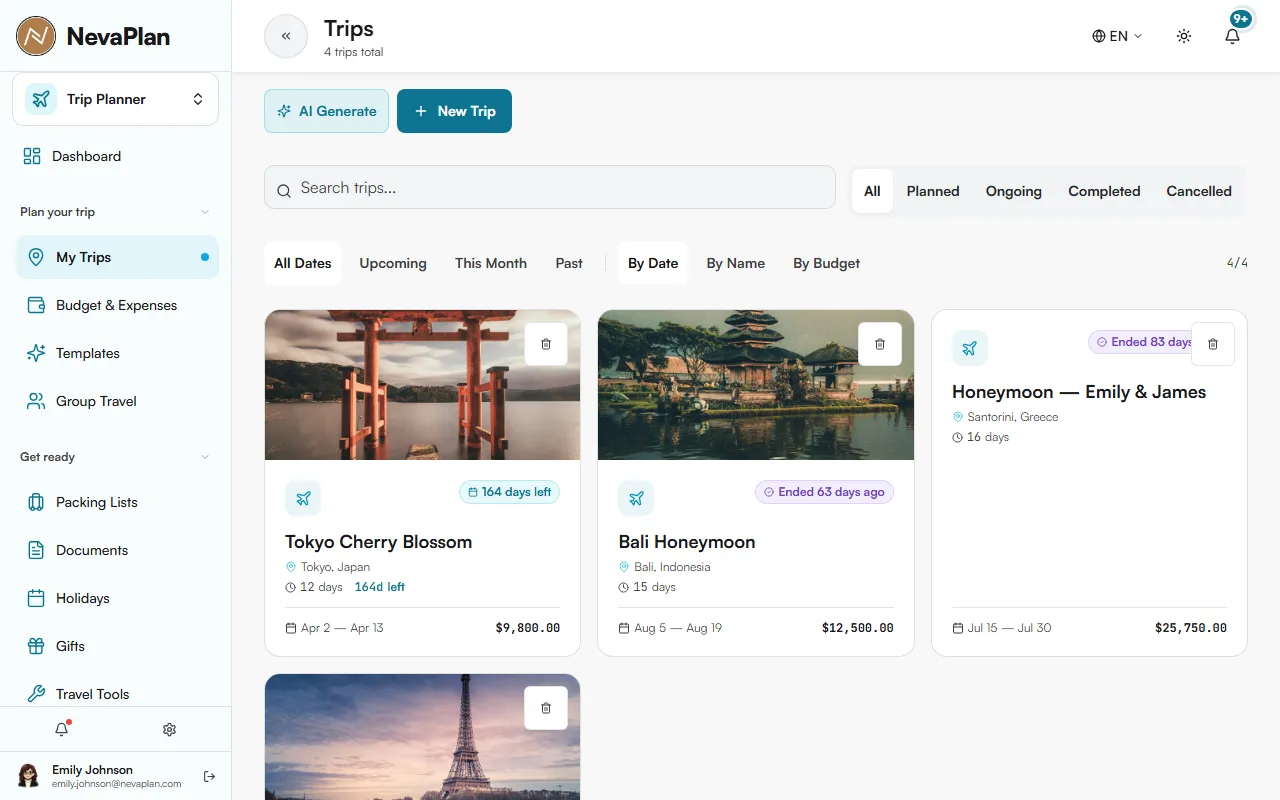The height and width of the screenshot is (800, 1280).
Task: Show Upcoming trips
Action: coord(393,263)
